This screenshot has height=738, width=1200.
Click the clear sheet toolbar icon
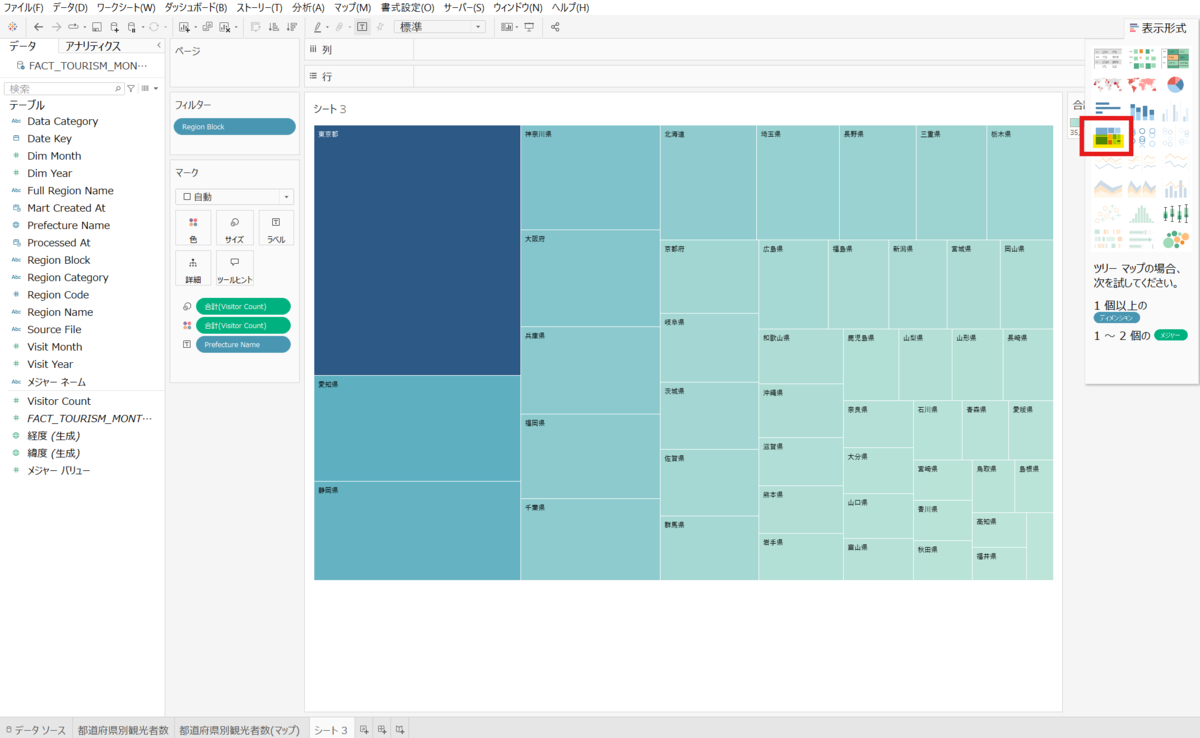(225, 27)
